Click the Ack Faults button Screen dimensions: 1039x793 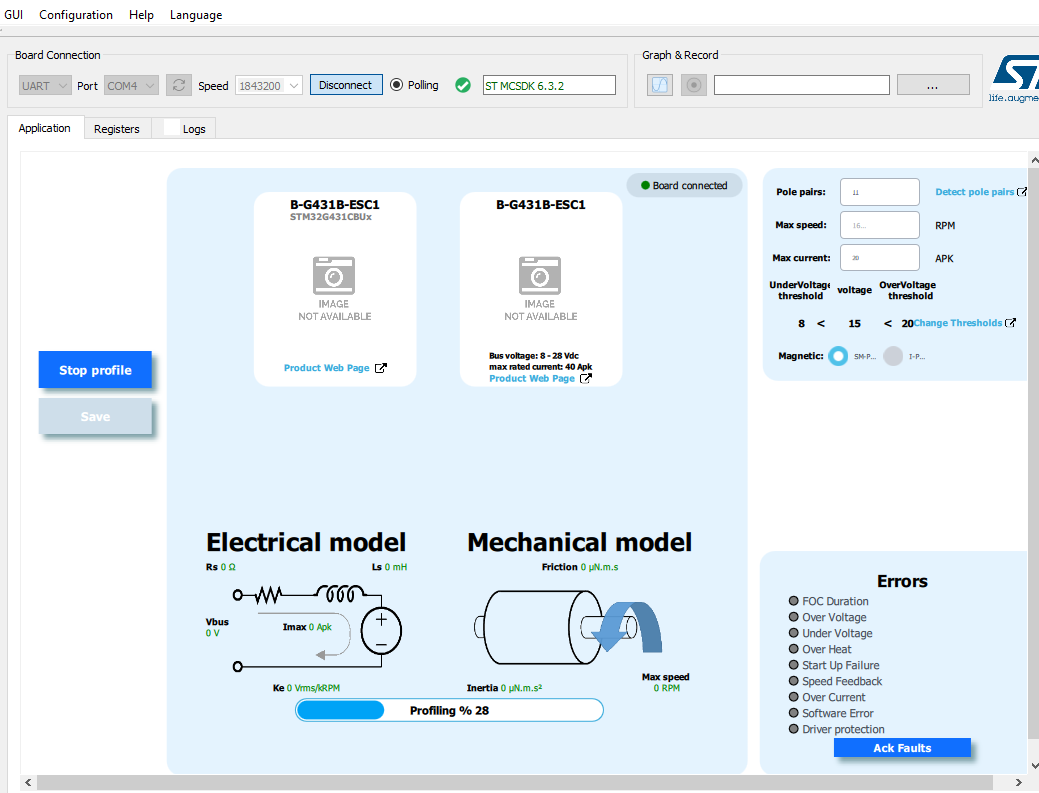coord(901,747)
